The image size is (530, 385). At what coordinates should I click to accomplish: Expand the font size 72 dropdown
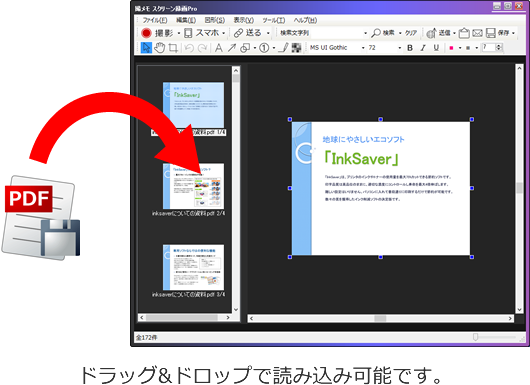400,48
